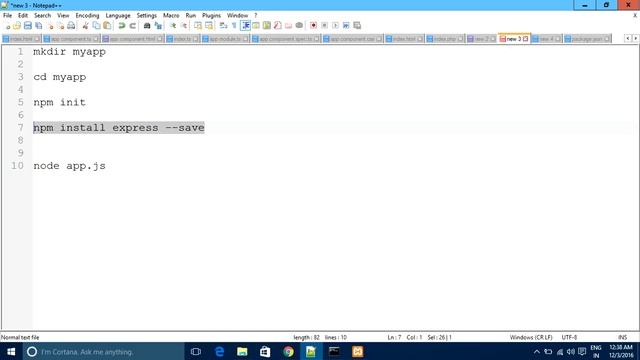Open the Settings menu
Viewport: 640px width, 360px height.
click(x=147, y=16)
